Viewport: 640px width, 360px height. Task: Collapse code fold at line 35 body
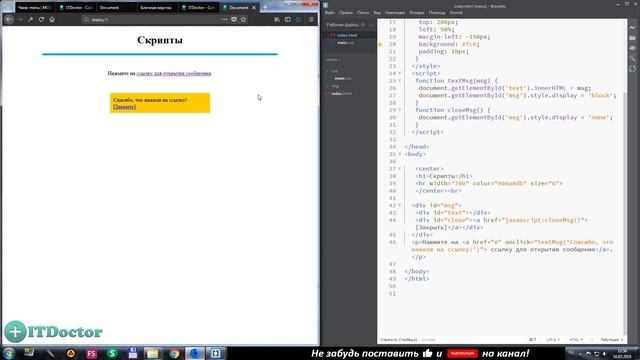pyautogui.click(x=400, y=154)
